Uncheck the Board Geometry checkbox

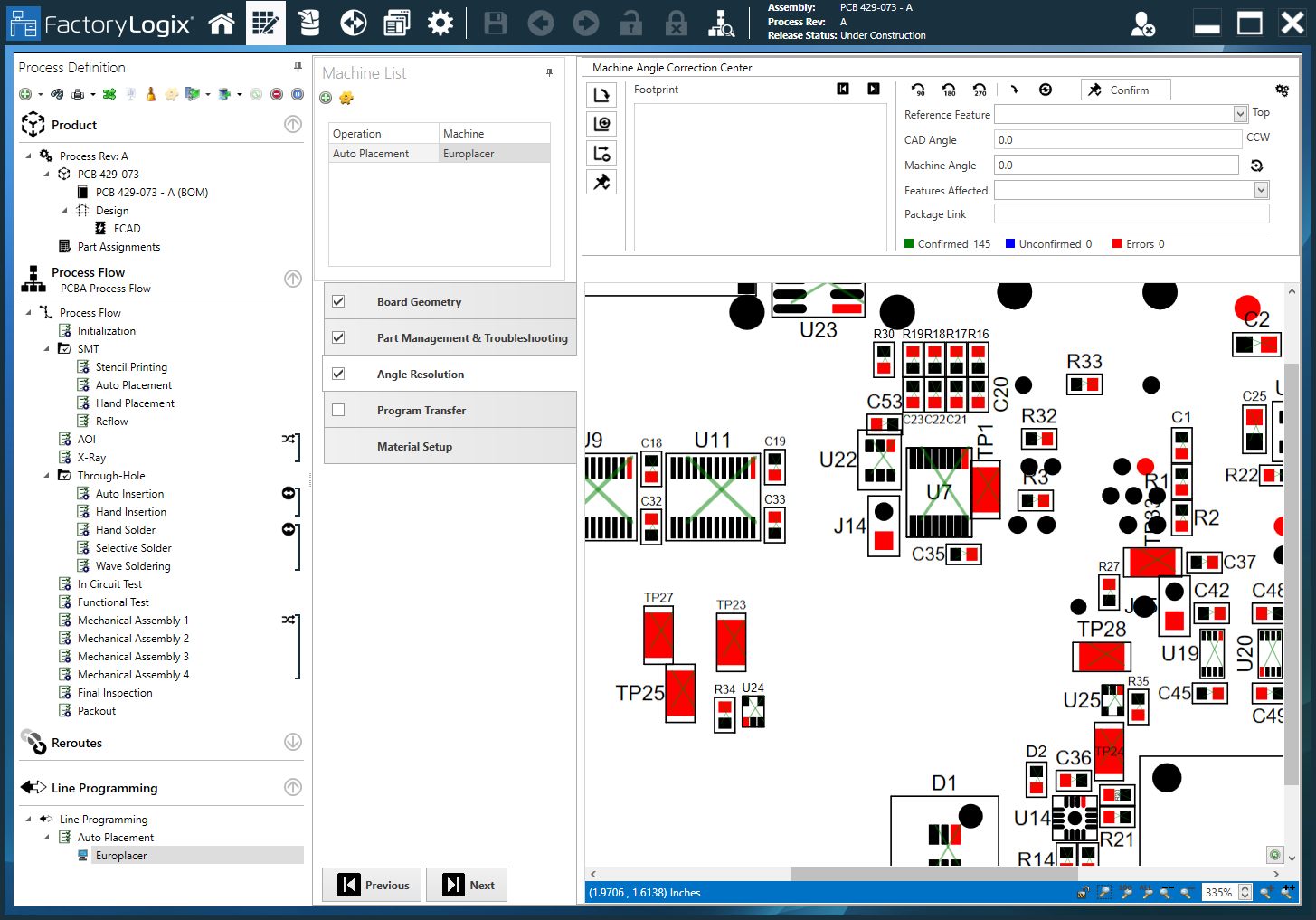[338, 301]
